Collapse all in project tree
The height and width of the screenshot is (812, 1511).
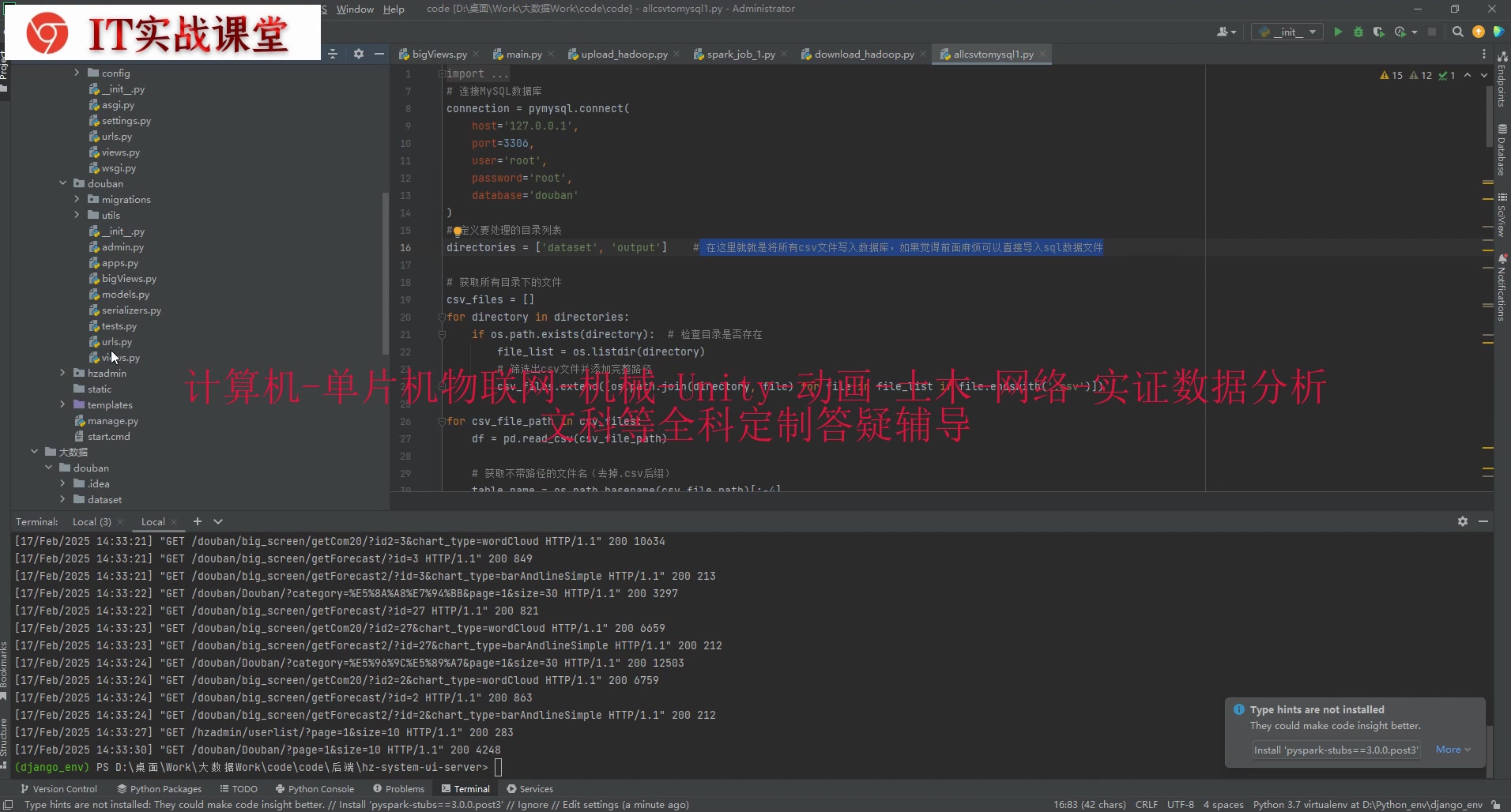[333, 54]
